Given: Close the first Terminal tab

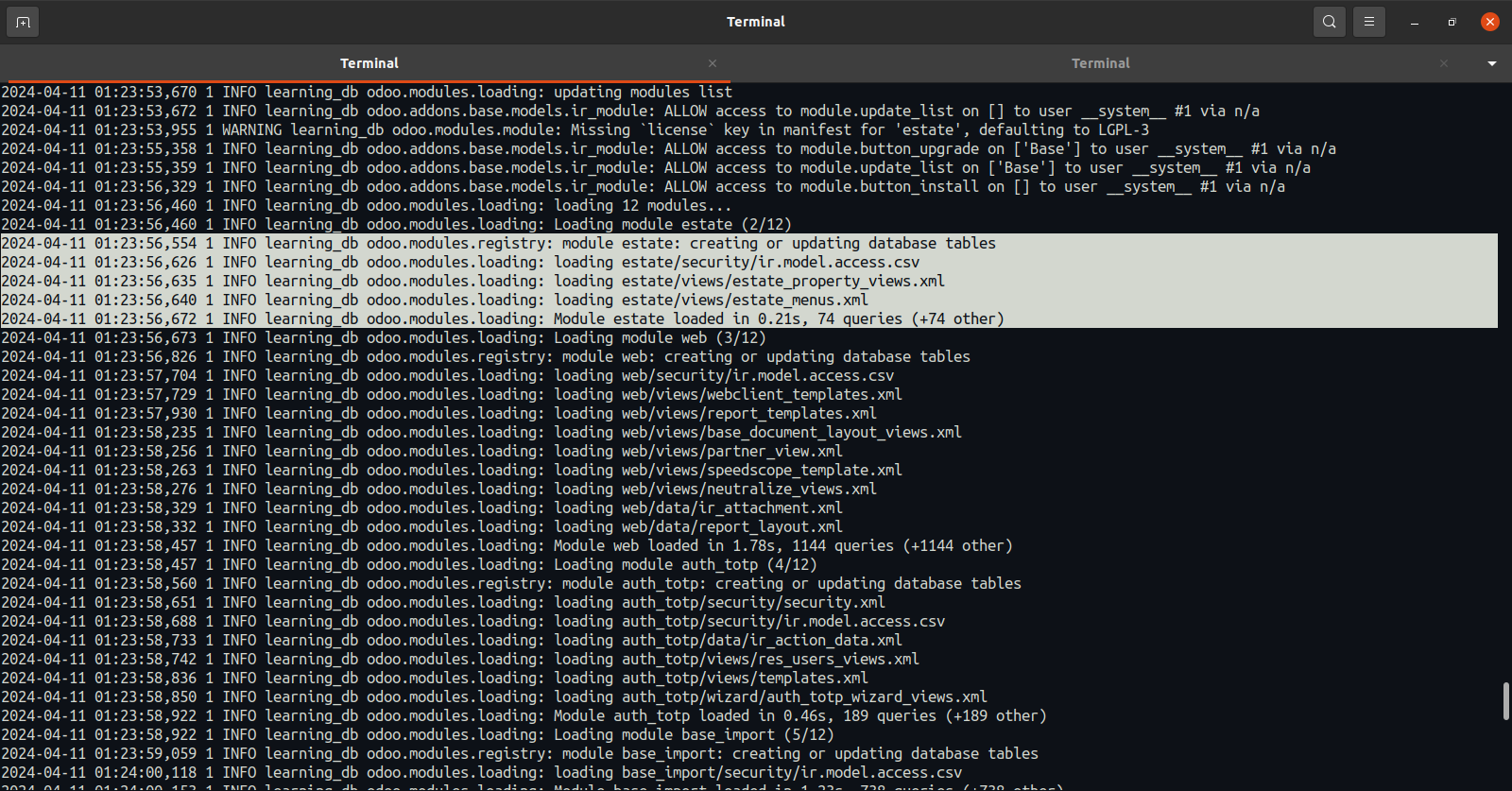Looking at the screenshot, I should (713, 63).
